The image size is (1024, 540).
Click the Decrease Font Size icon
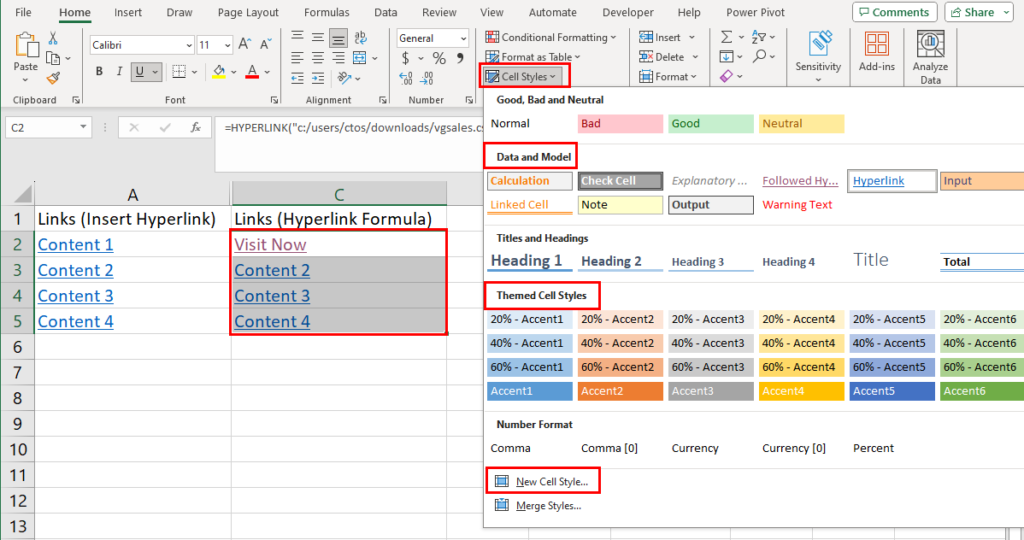click(265, 44)
